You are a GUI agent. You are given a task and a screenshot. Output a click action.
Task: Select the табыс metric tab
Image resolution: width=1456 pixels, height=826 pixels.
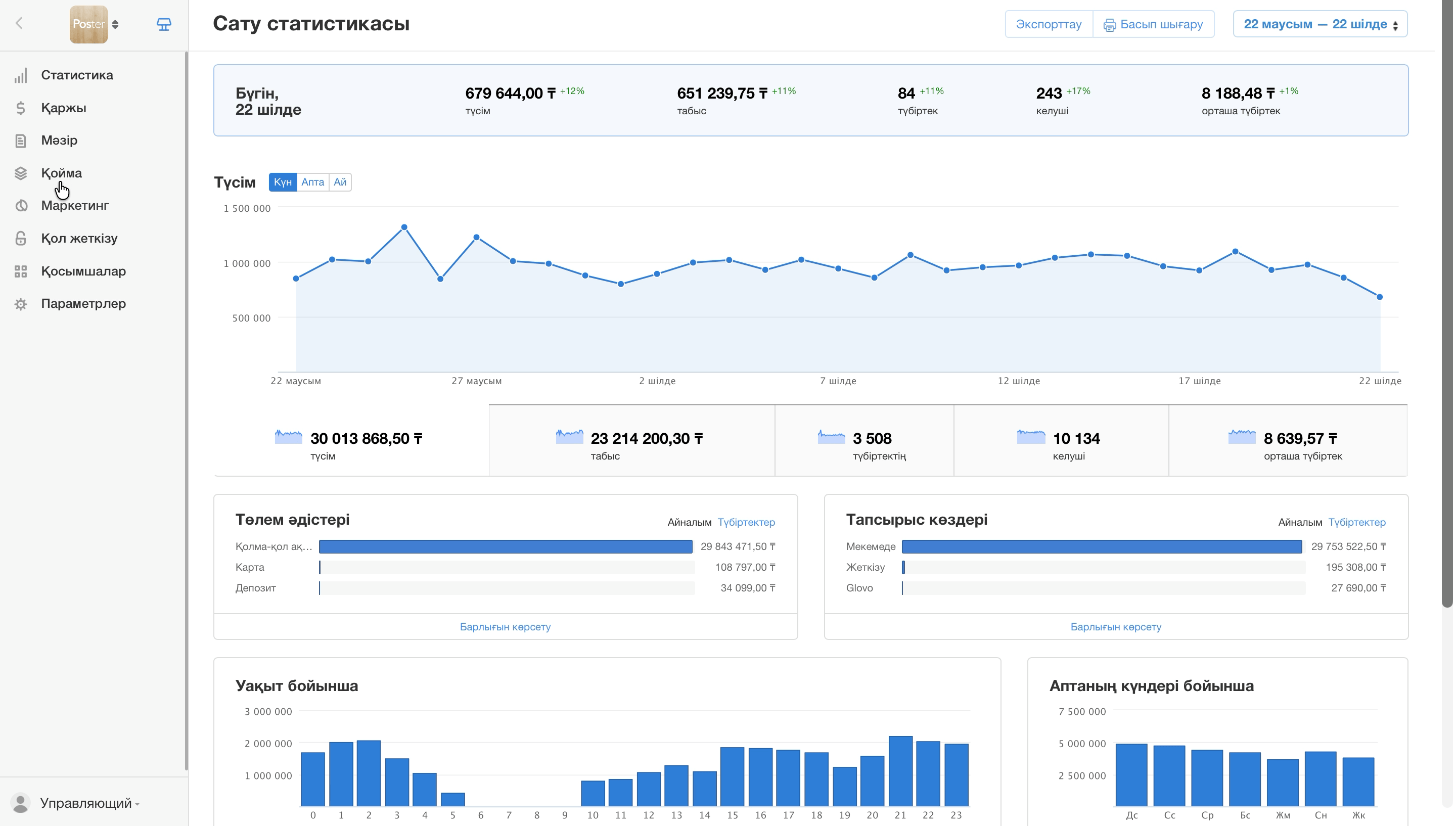631,440
